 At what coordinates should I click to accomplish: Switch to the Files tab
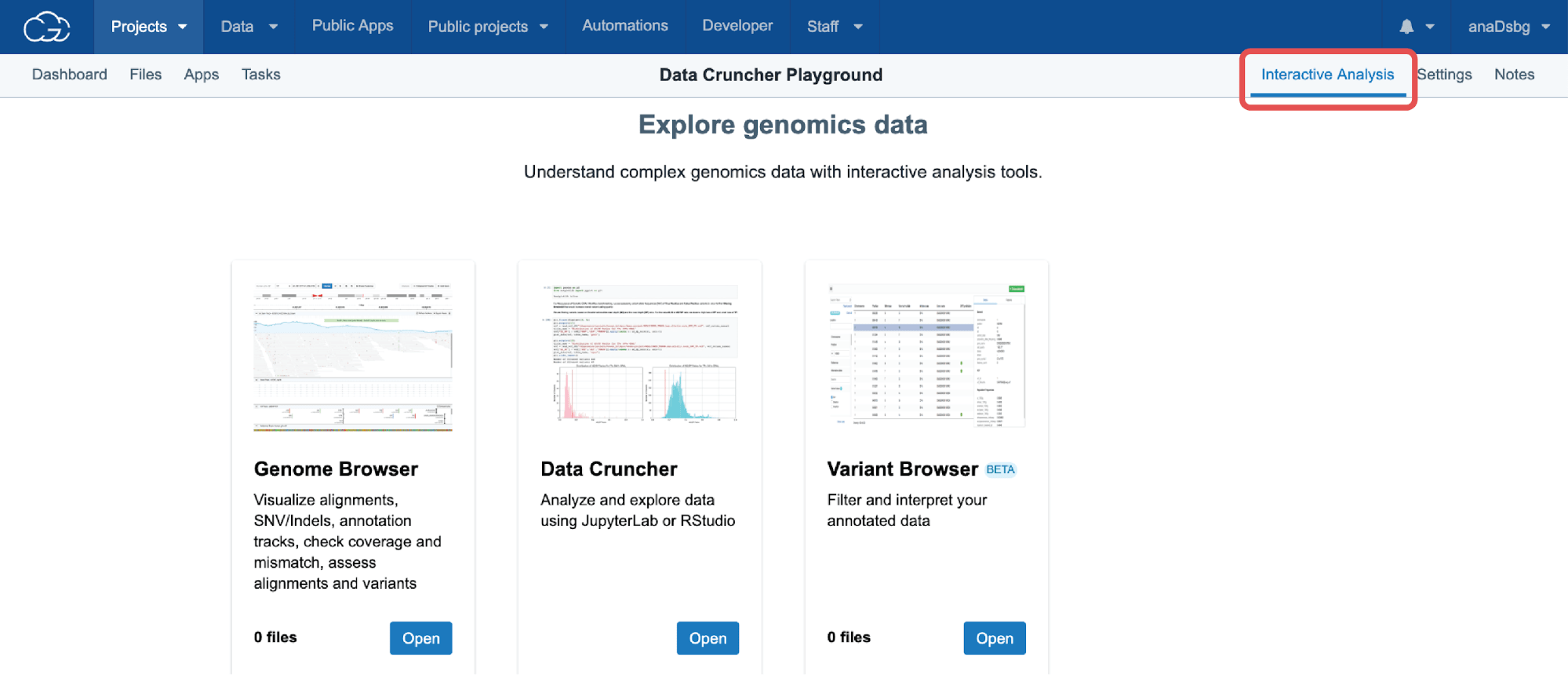[x=145, y=75]
